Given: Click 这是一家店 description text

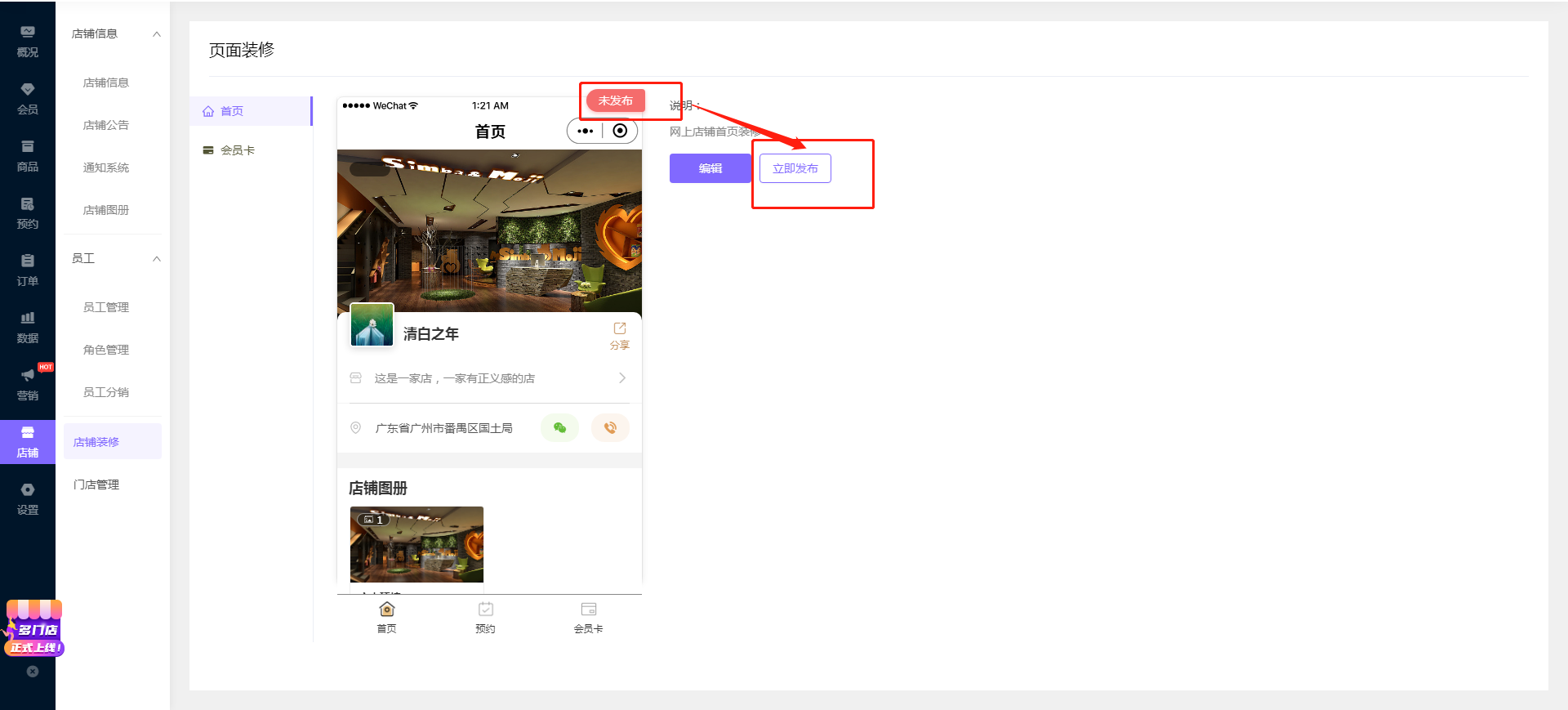Looking at the screenshot, I should pyautogui.click(x=455, y=378).
